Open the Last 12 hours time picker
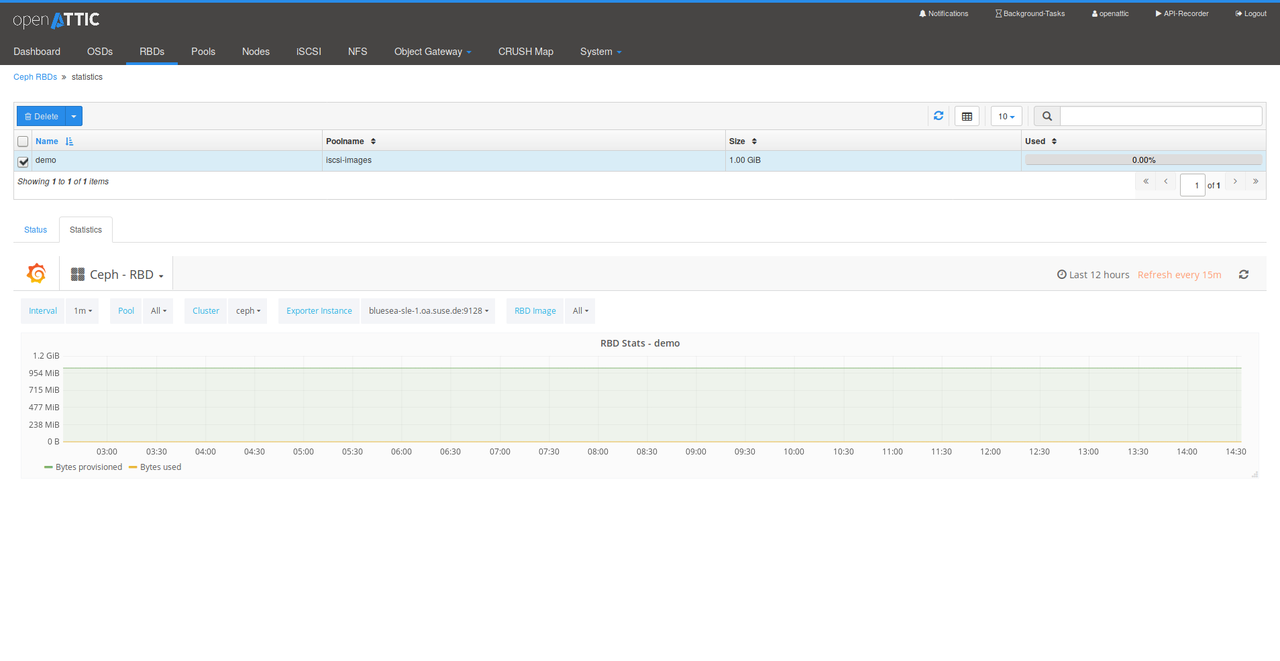This screenshot has width=1280, height=661. point(1093,274)
